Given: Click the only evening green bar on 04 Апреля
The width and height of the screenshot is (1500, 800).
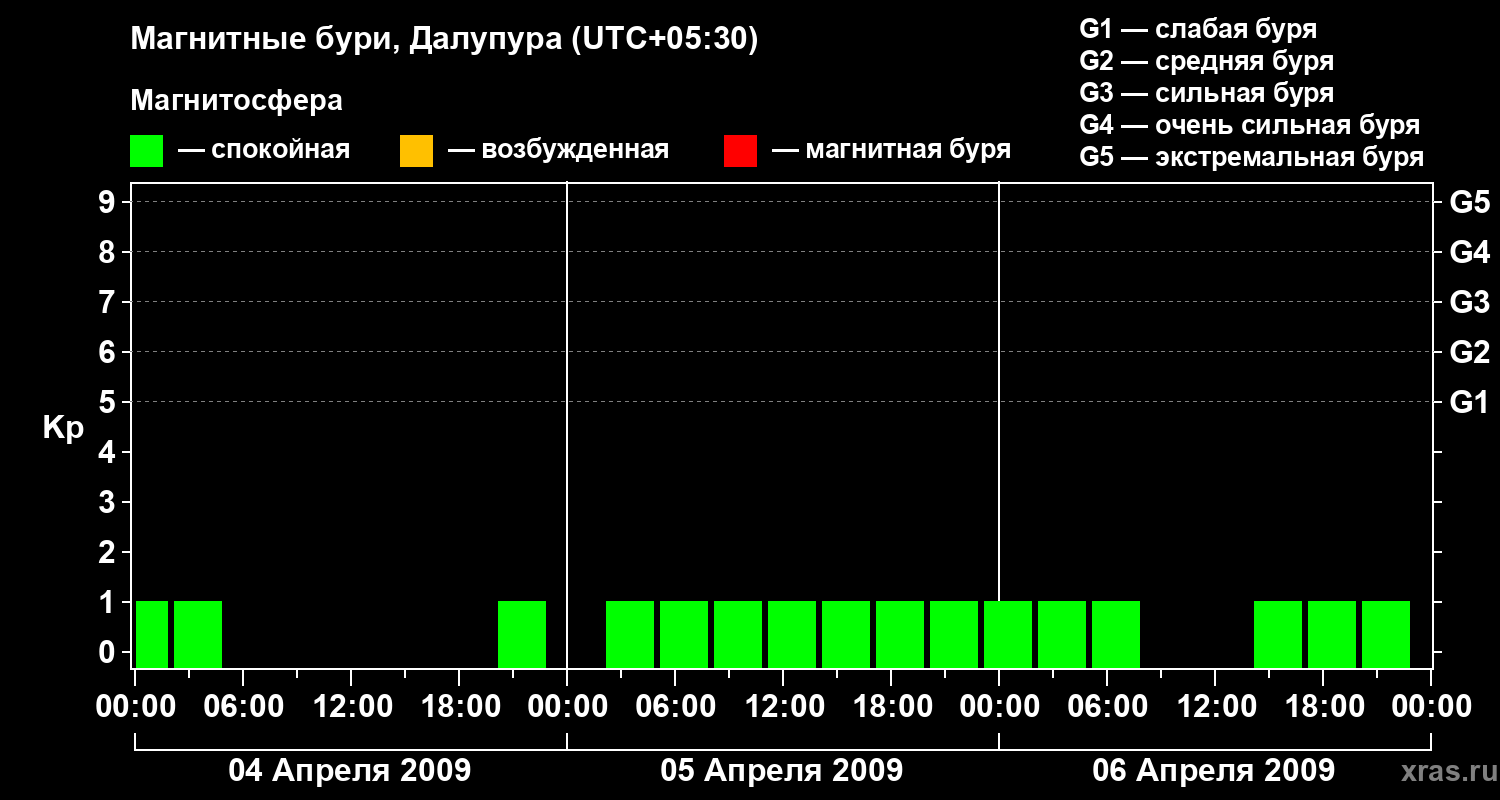Looking at the screenshot, I should pyautogui.click(x=522, y=634).
